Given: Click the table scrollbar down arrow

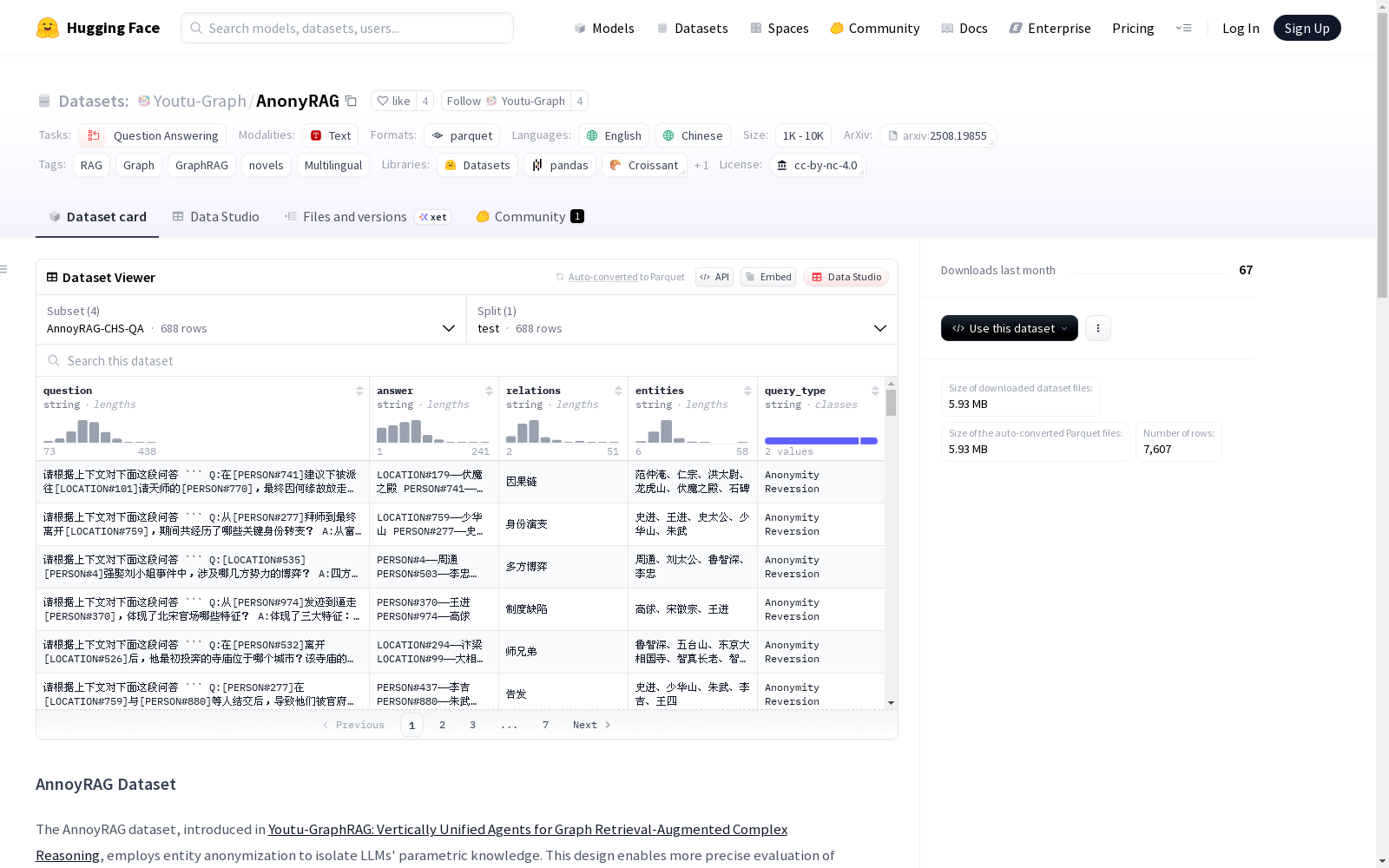Looking at the screenshot, I should pos(891,703).
